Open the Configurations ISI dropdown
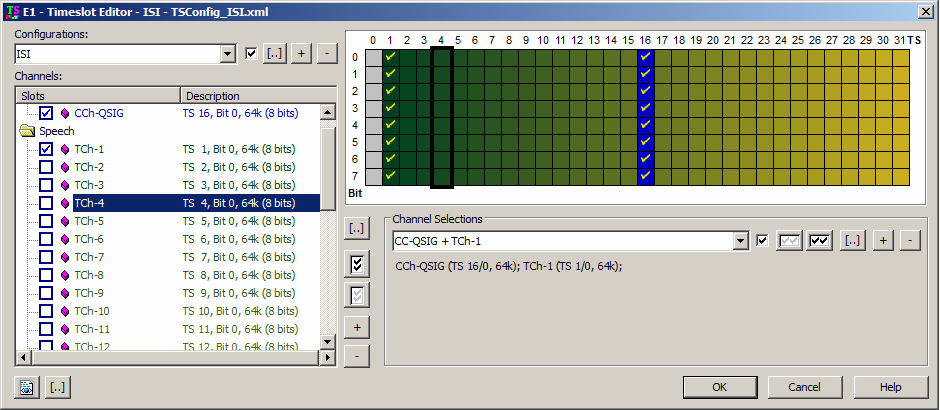 [227, 53]
